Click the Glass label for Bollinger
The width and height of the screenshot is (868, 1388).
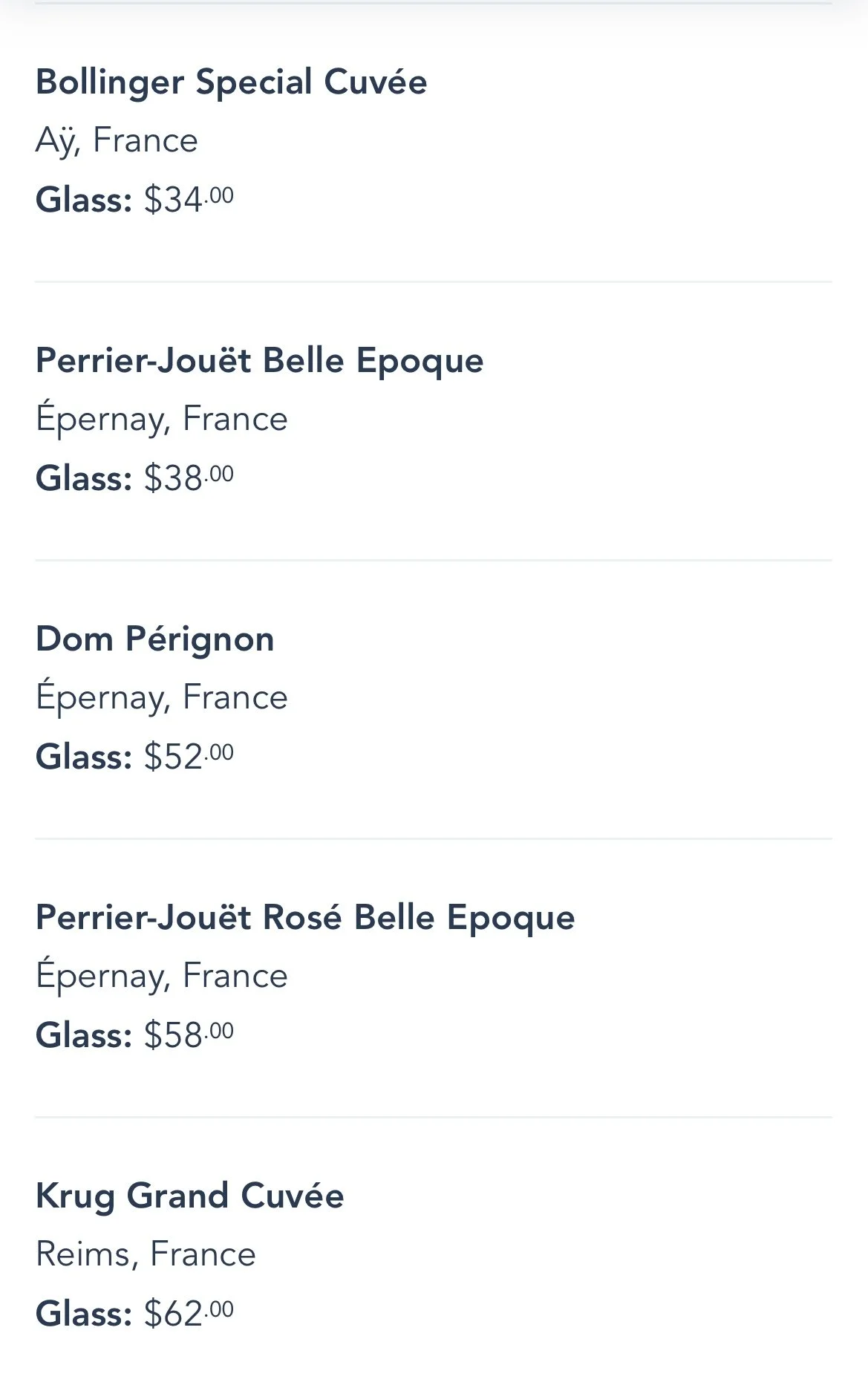[x=83, y=199]
